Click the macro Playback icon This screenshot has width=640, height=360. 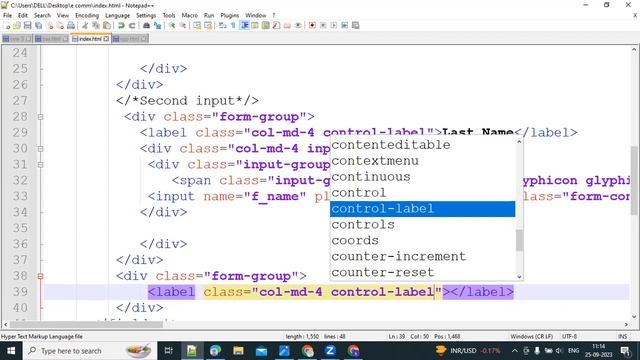click(x=333, y=25)
